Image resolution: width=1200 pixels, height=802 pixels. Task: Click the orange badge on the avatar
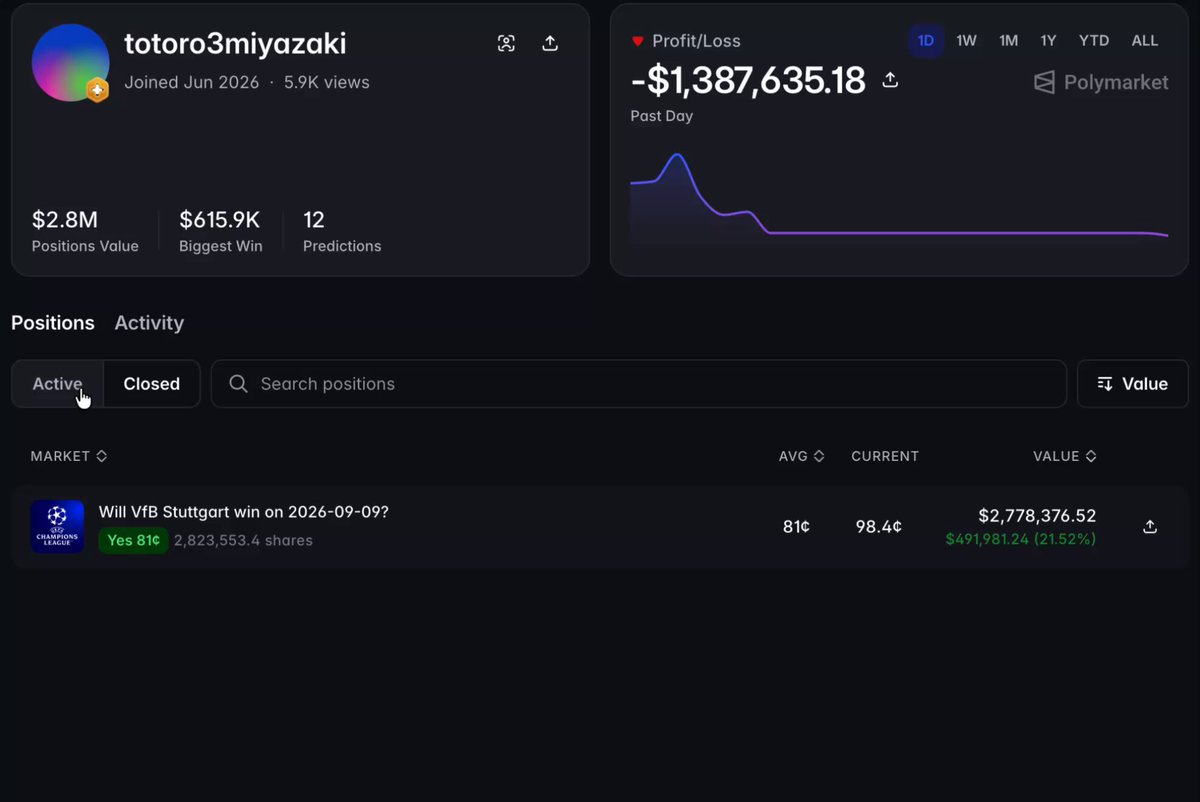tap(97, 89)
